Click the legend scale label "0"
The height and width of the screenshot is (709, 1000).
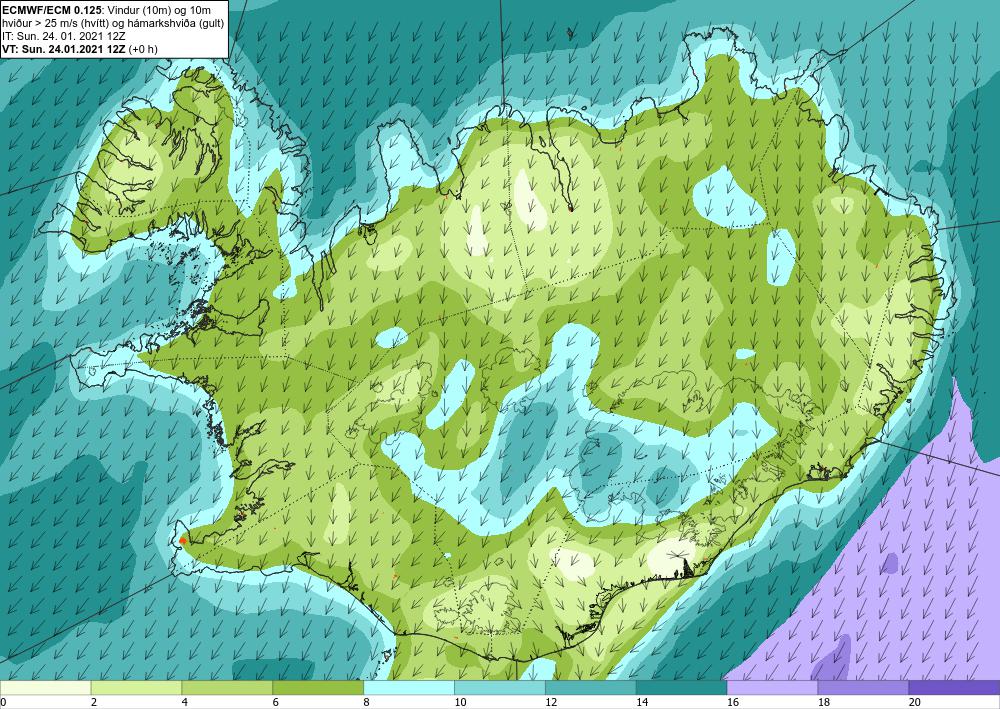point(3,703)
